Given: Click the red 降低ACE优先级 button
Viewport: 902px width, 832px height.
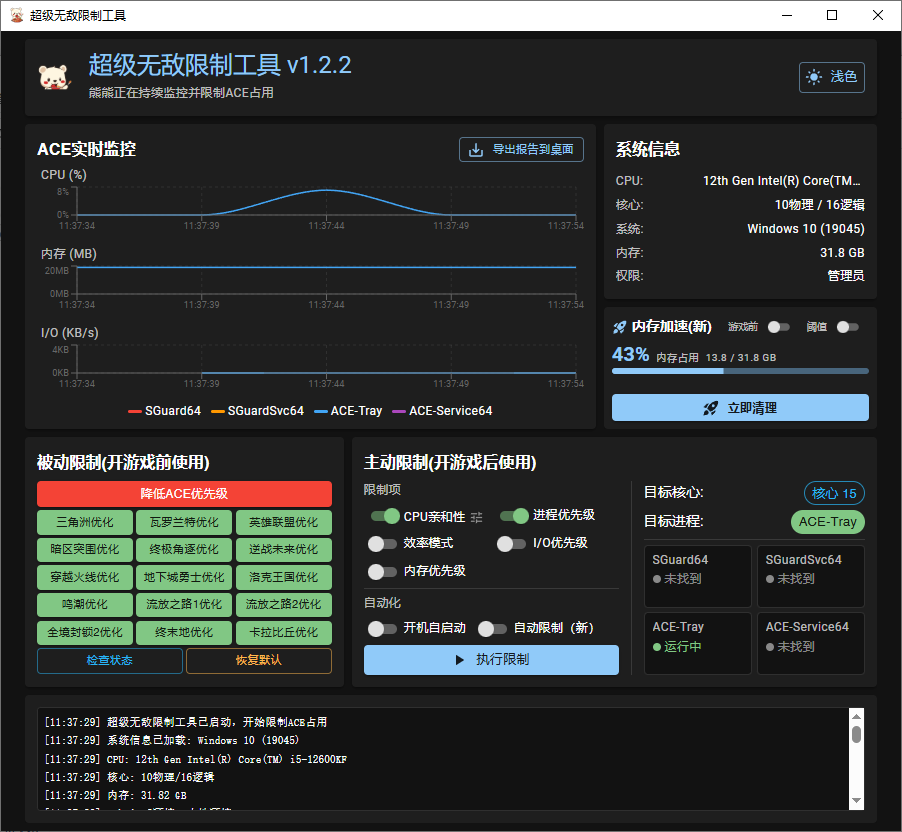Looking at the screenshot, I should coord(184,494).
